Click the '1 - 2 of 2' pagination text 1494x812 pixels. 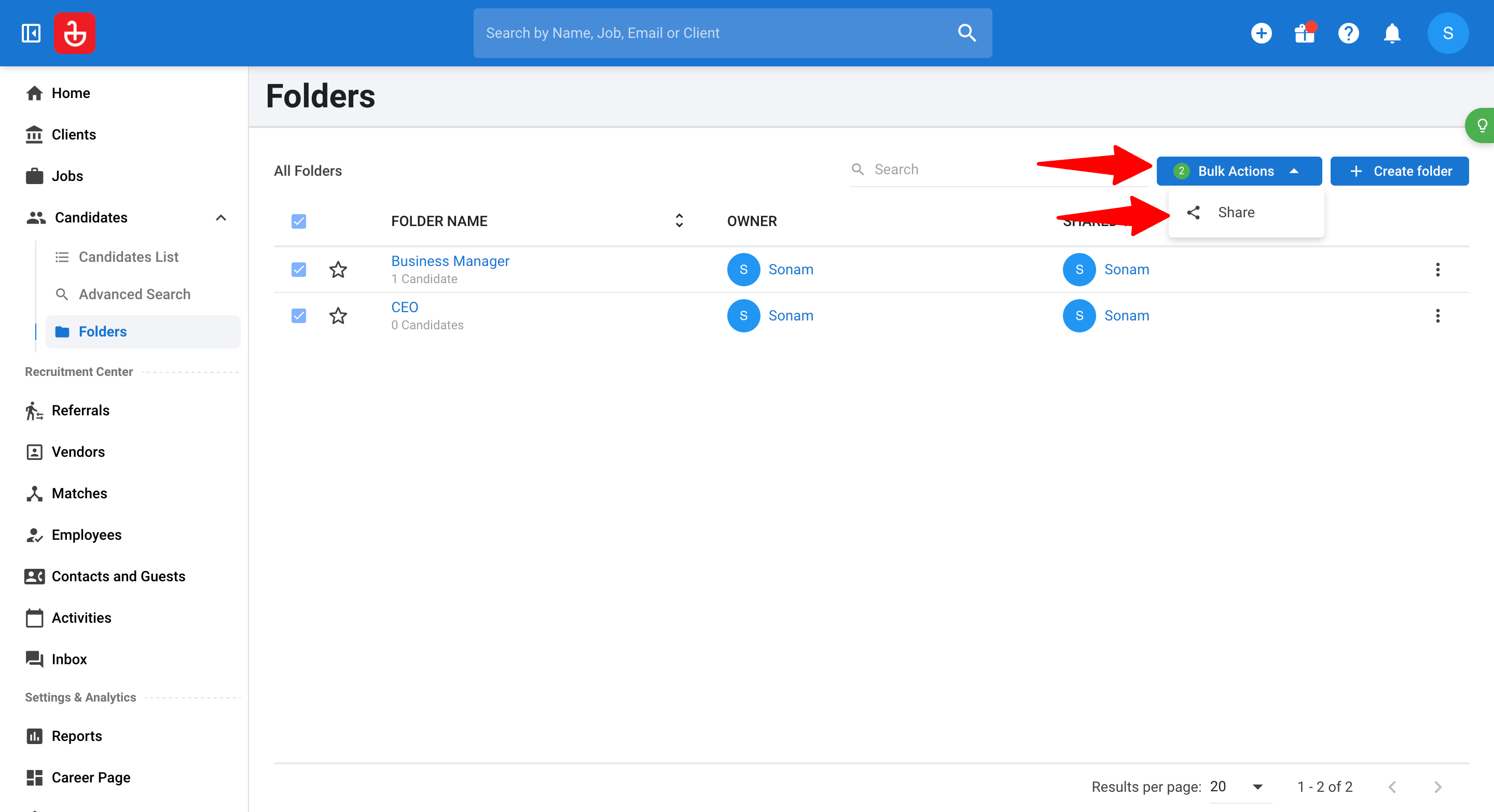(x=1325, y=787)
